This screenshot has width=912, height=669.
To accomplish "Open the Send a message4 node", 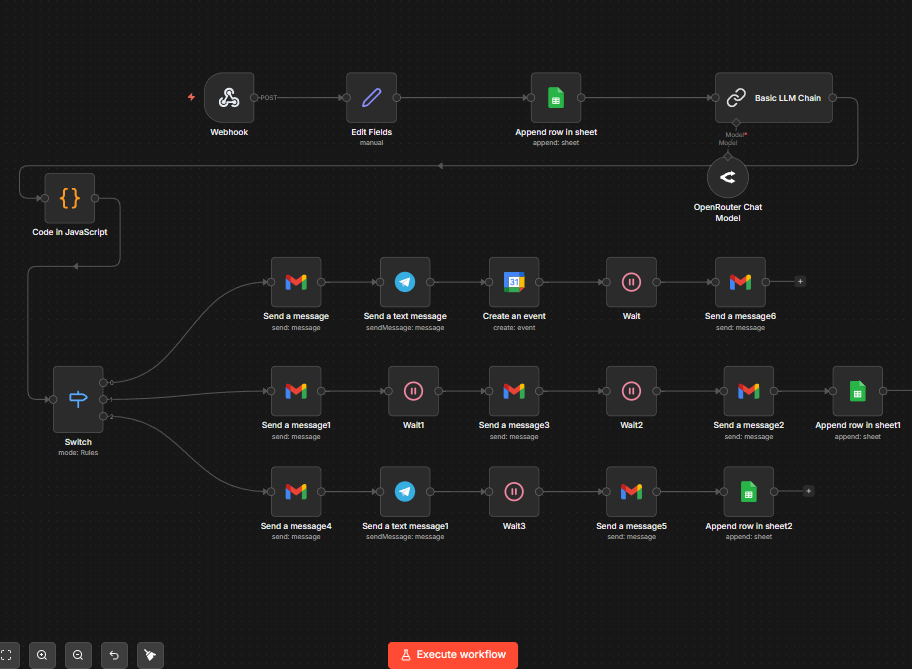I will (296, 492).
